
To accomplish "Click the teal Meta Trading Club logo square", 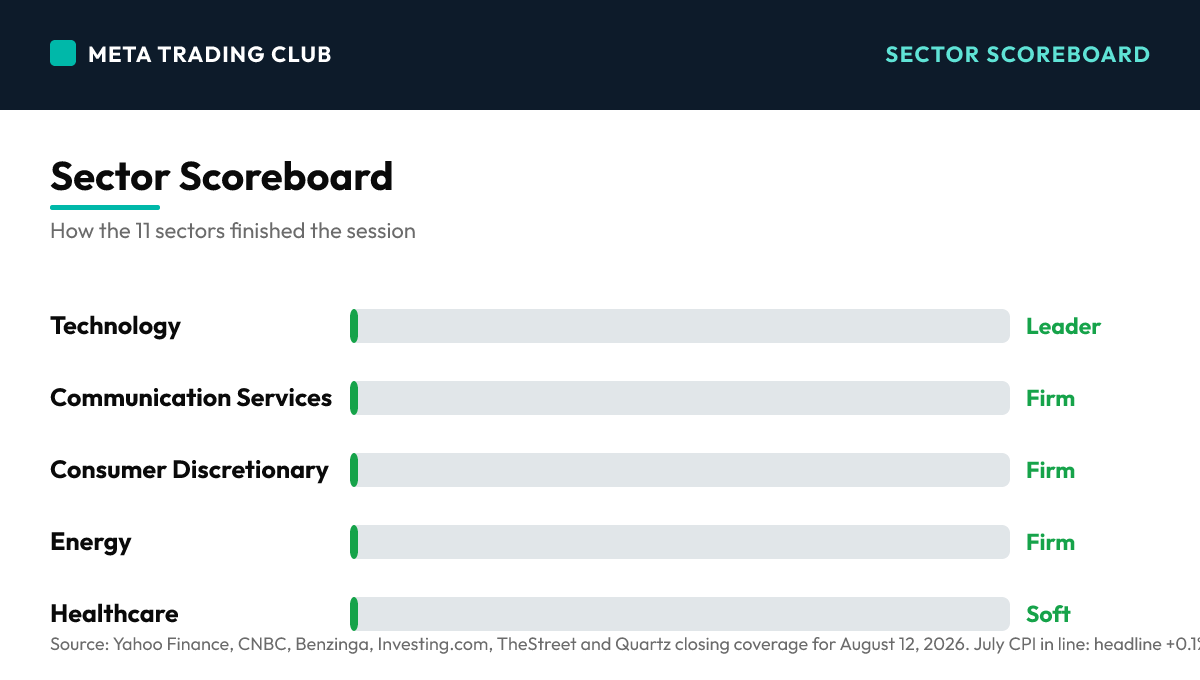I will pyautogui.click(x=63, y=53).
